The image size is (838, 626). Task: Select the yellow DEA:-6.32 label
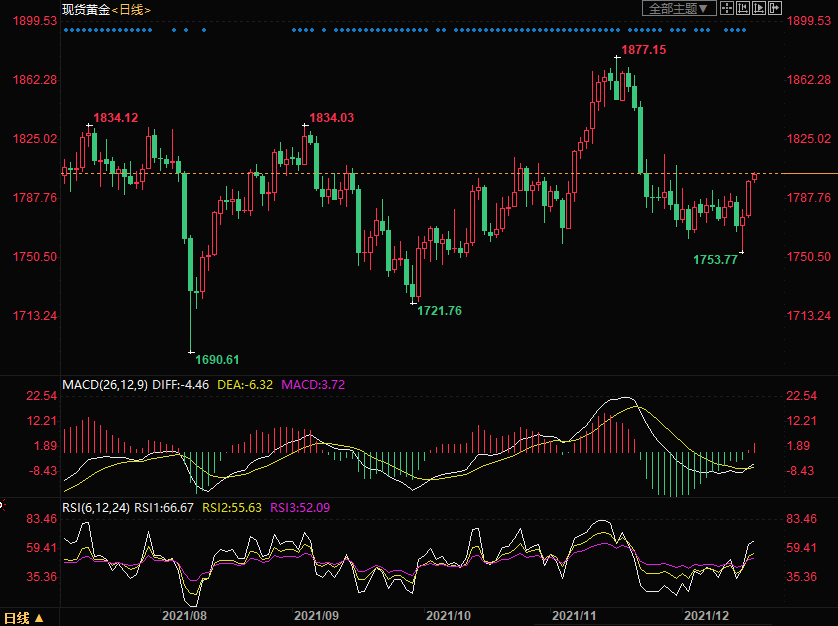pos(245,384)
